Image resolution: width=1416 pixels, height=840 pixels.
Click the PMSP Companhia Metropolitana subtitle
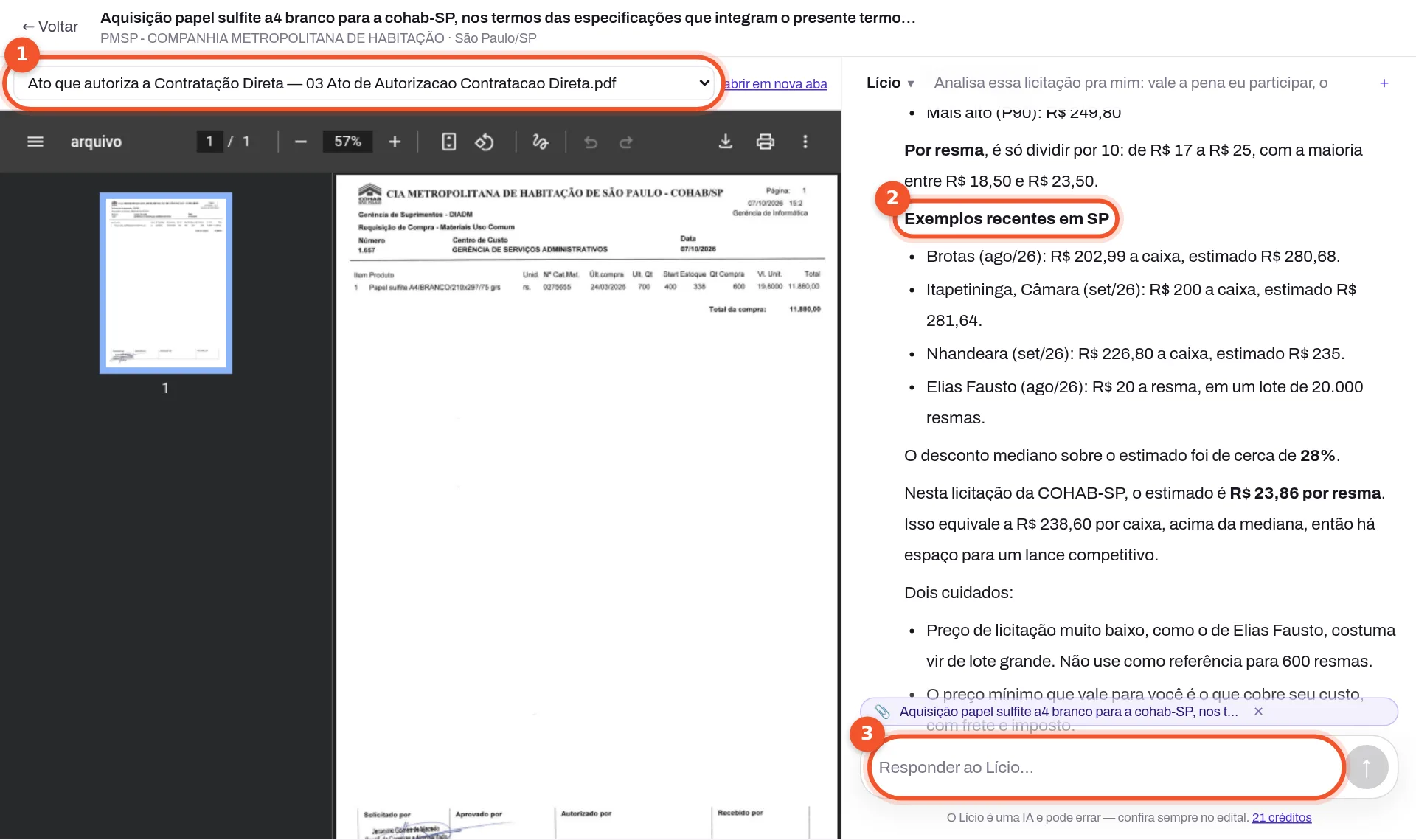[319, 38]
